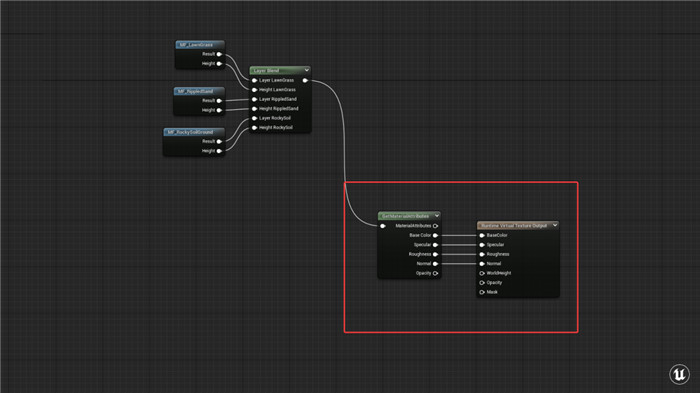Click the Height RockySoil input pin
This screenshot has height=393, width=700.
(254, 128)
